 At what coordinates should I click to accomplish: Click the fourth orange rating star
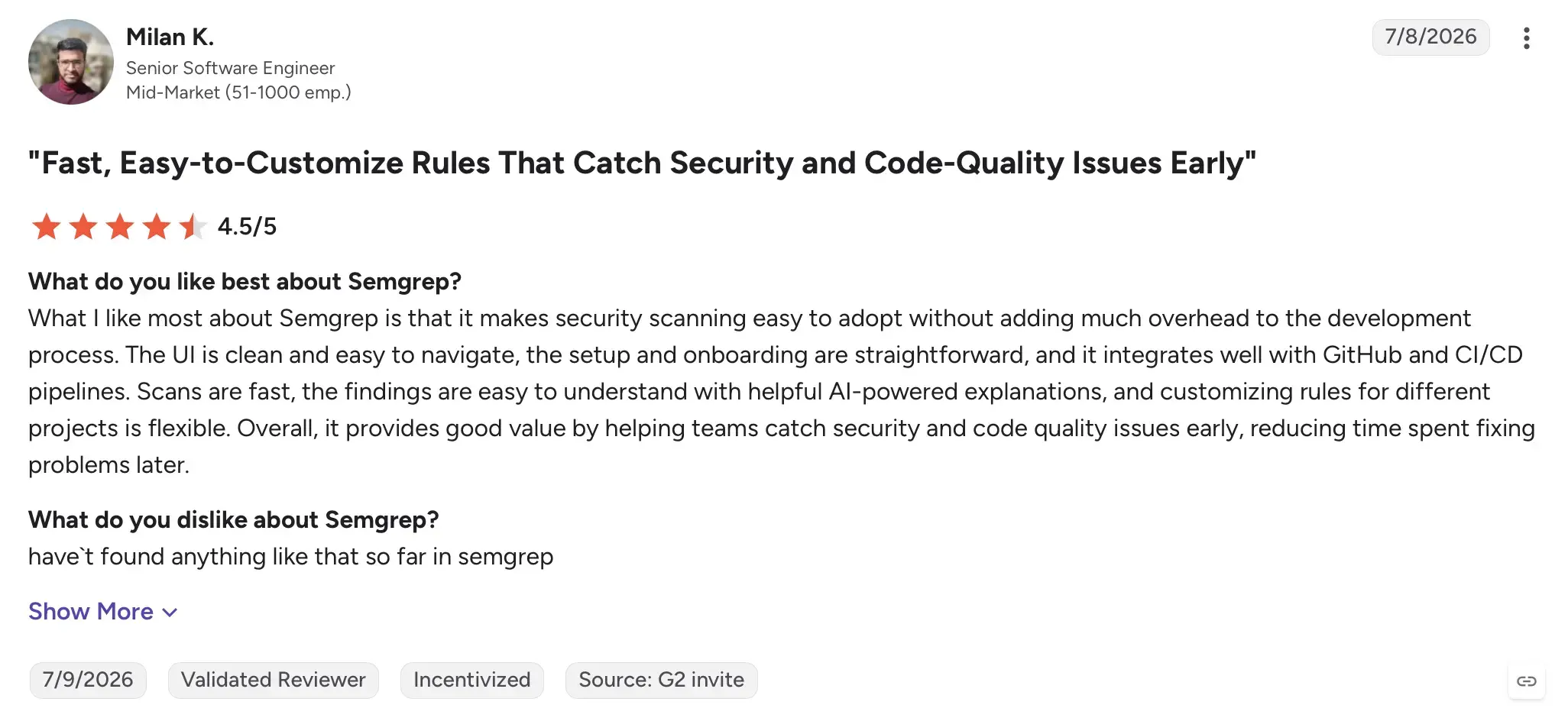[x=157, y=227]
